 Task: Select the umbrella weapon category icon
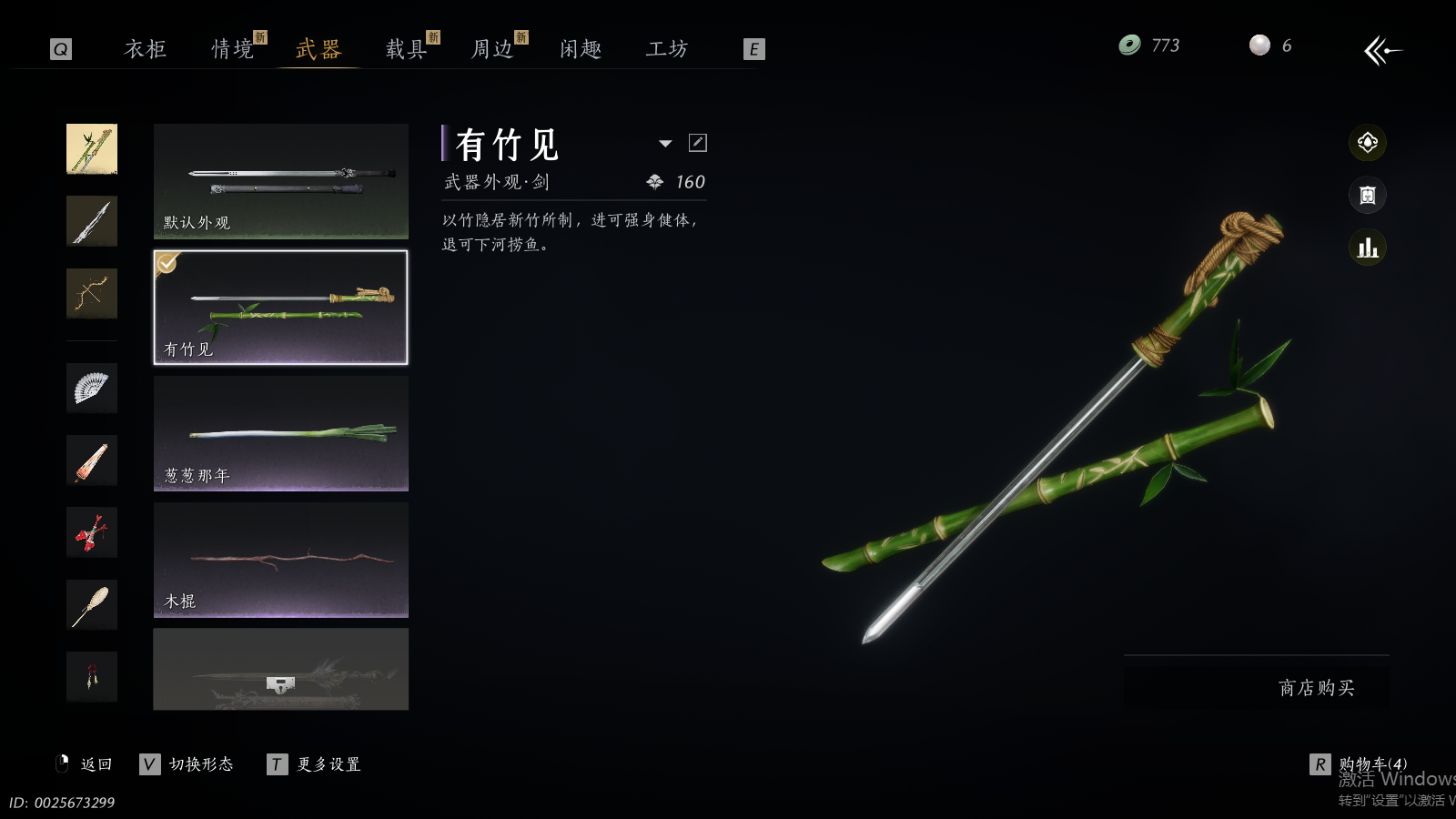(92, 460)
